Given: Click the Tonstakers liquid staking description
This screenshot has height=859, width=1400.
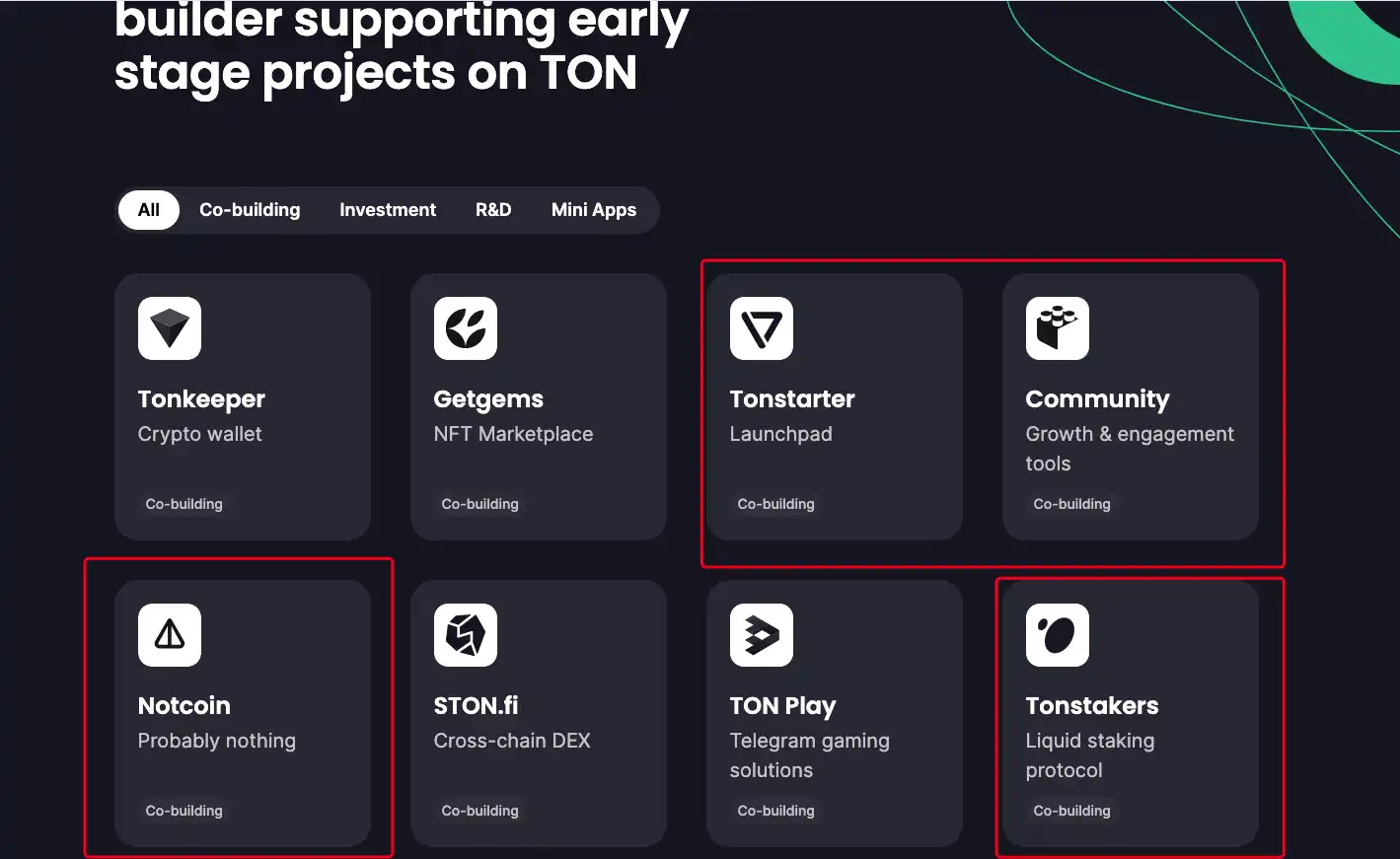Looking at the screenshot, I should [x=1089, y=755].
